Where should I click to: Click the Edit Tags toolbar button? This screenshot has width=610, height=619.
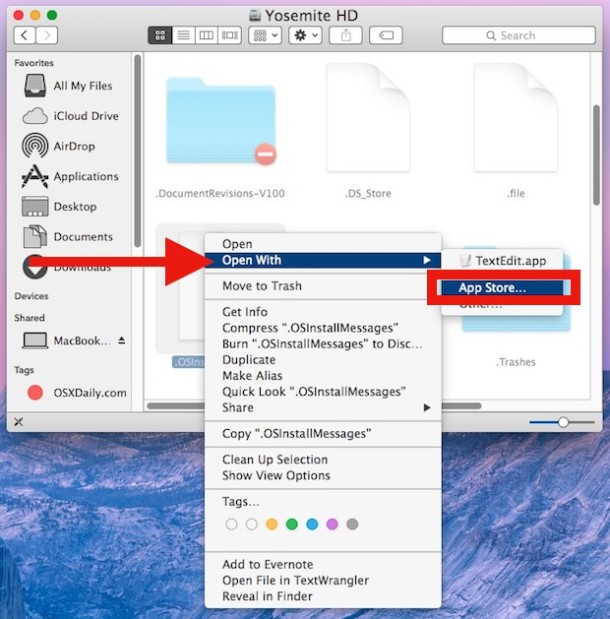(x=386, y=36)
